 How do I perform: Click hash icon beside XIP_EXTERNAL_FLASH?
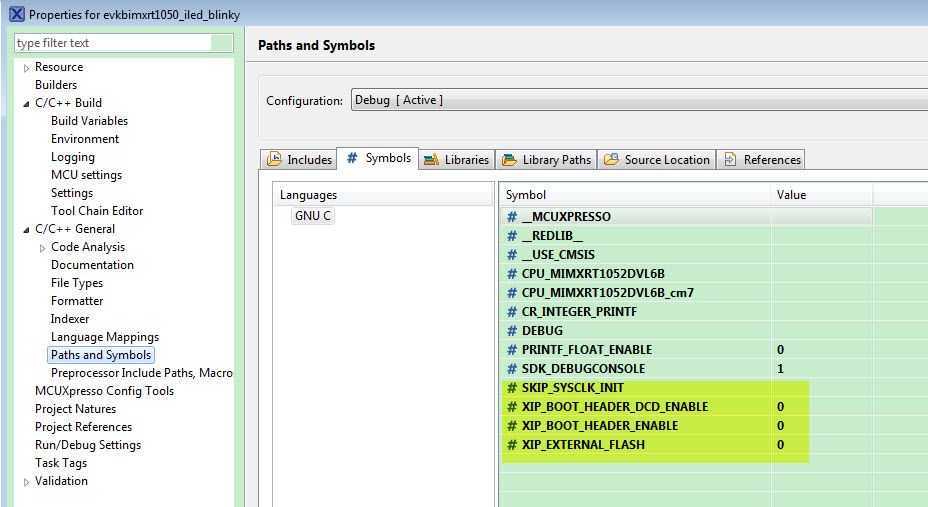512,444
